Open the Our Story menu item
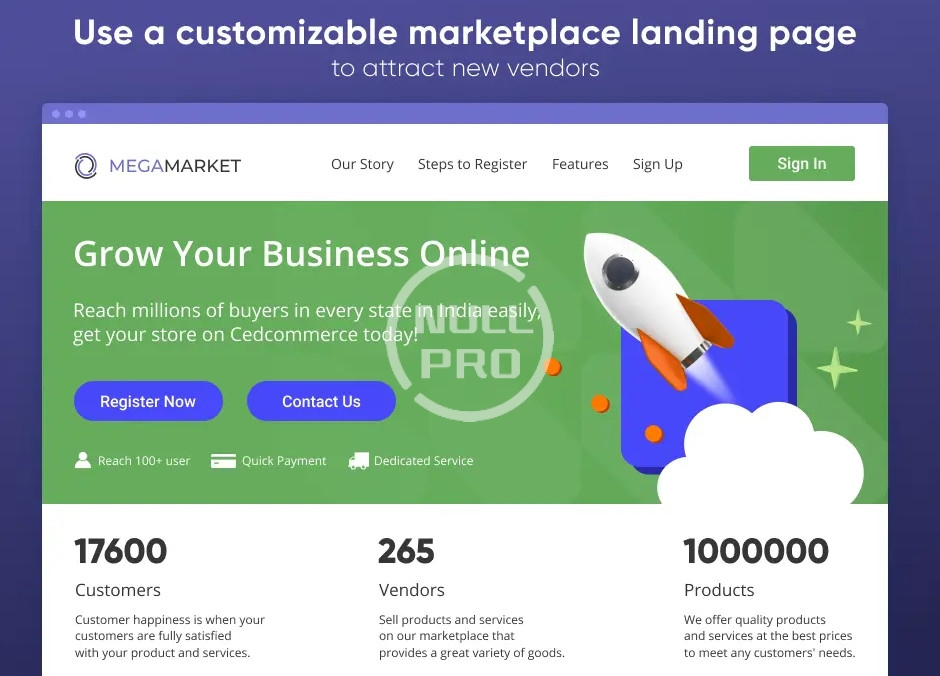Viewport: 940px width, 676px height. (362, 164)
